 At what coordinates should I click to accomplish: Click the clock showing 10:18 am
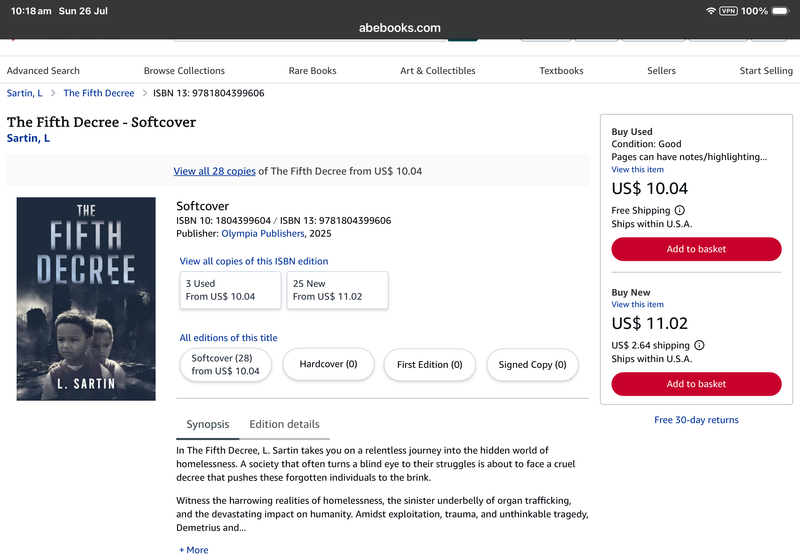click(31, 11)
